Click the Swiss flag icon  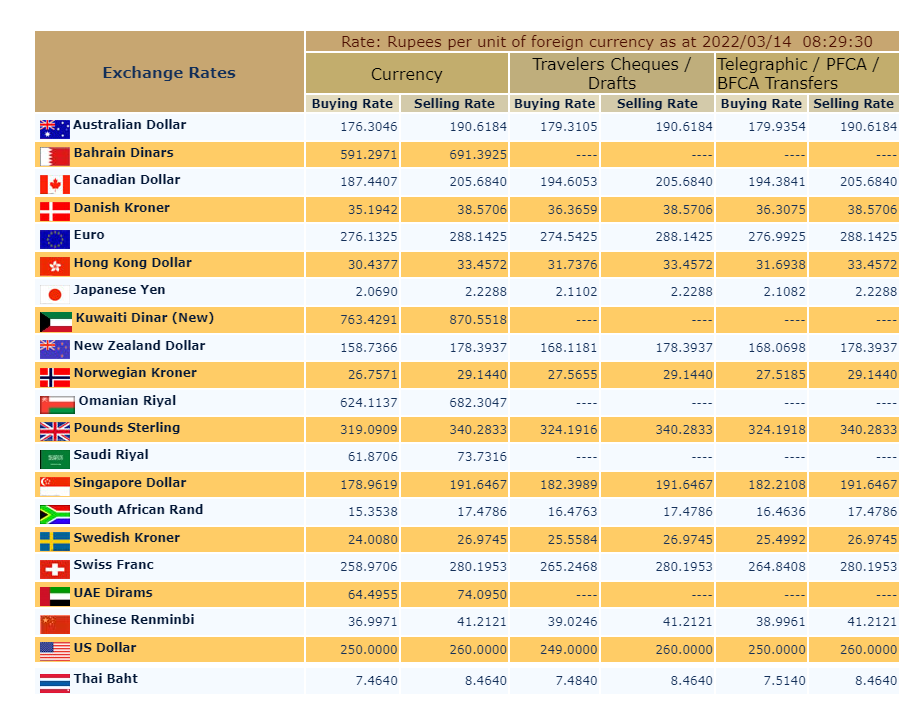[x=55, y=569]
